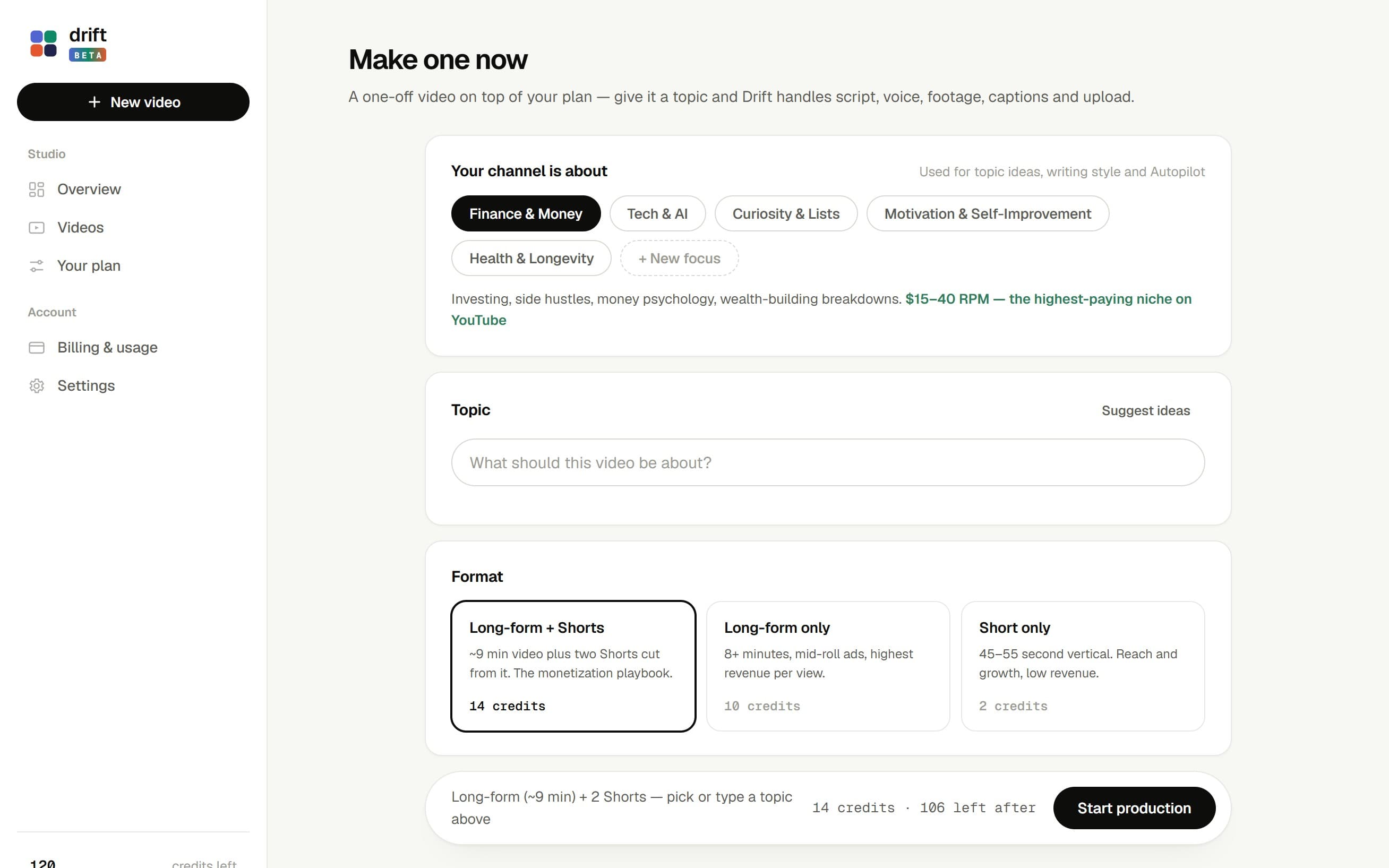Click the Billing & usage card icon
Viewport: 1389px width, 868px height.
(36, 347)
